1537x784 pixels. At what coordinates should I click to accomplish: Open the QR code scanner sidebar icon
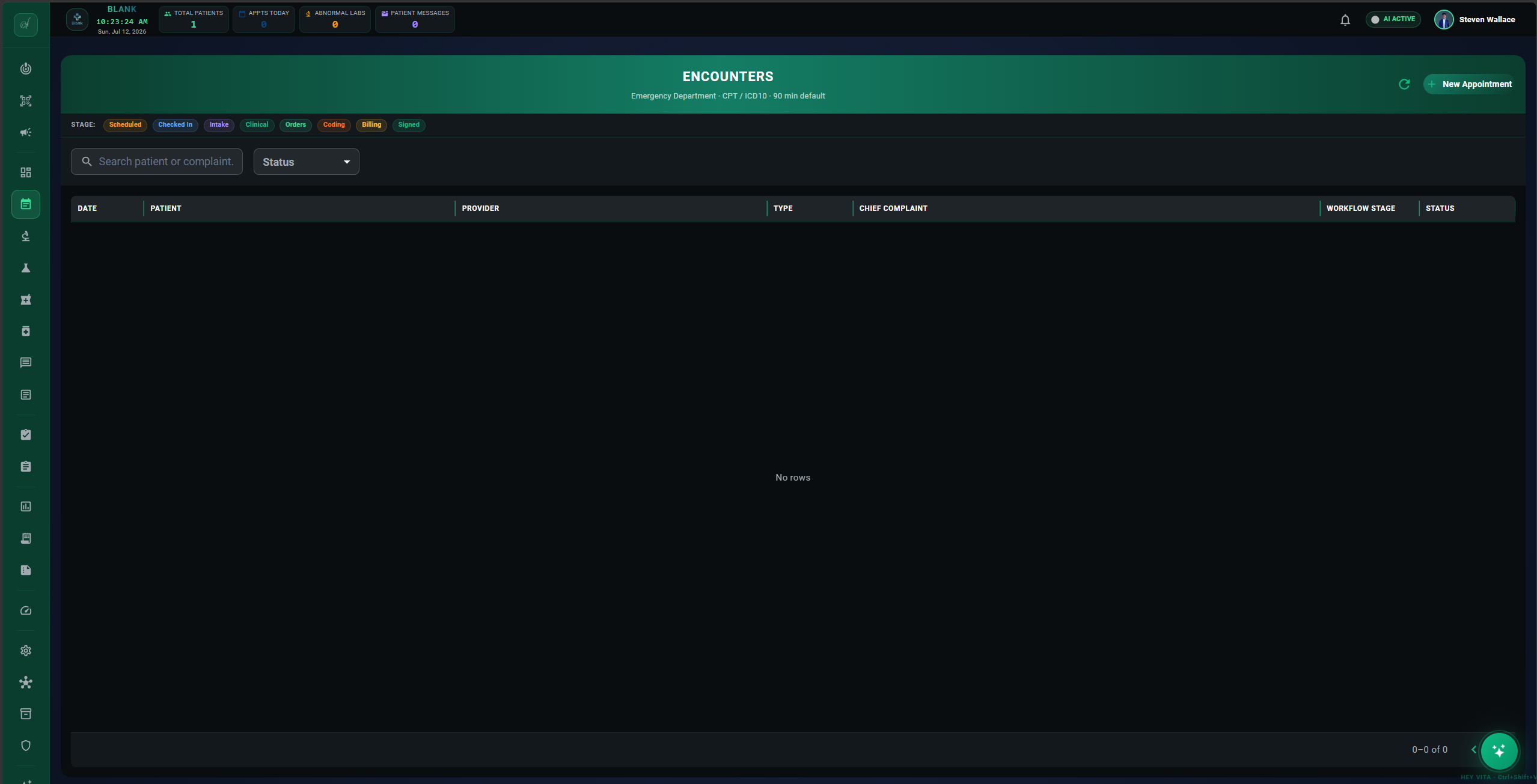pos(25,101)
